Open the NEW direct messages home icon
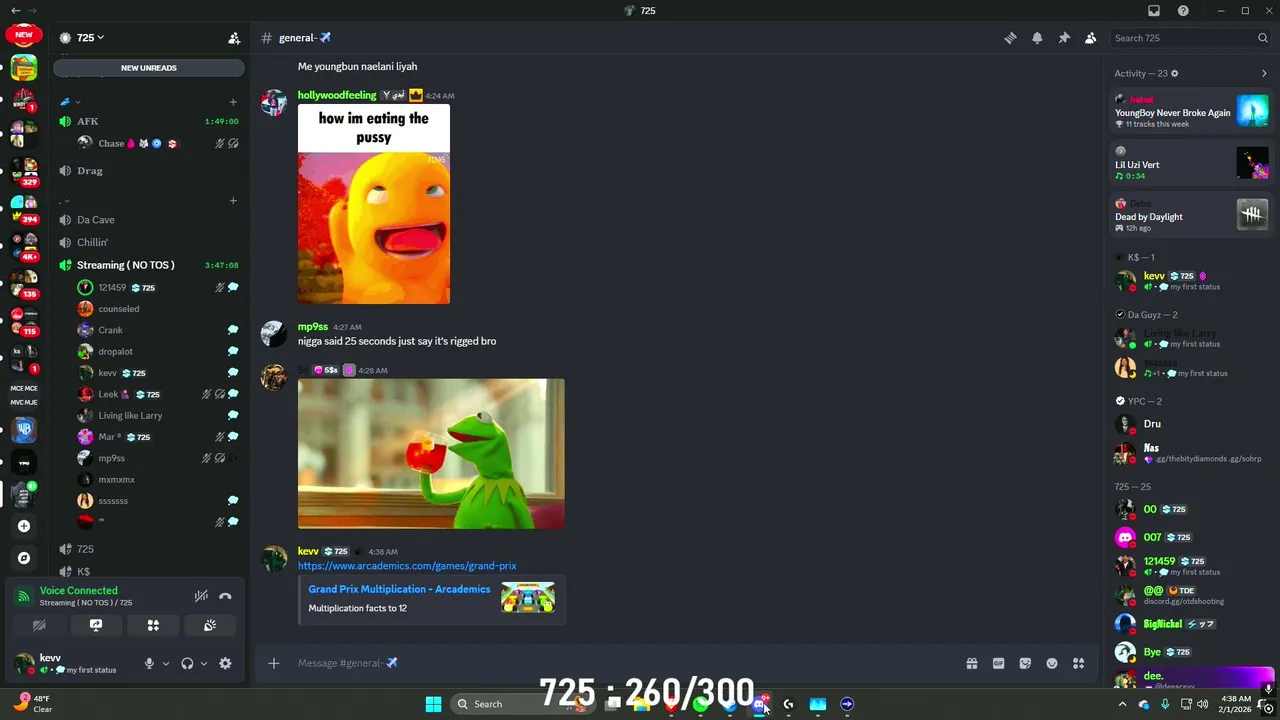The width and height of the screenshot is (1280, 720). (24, 34)
